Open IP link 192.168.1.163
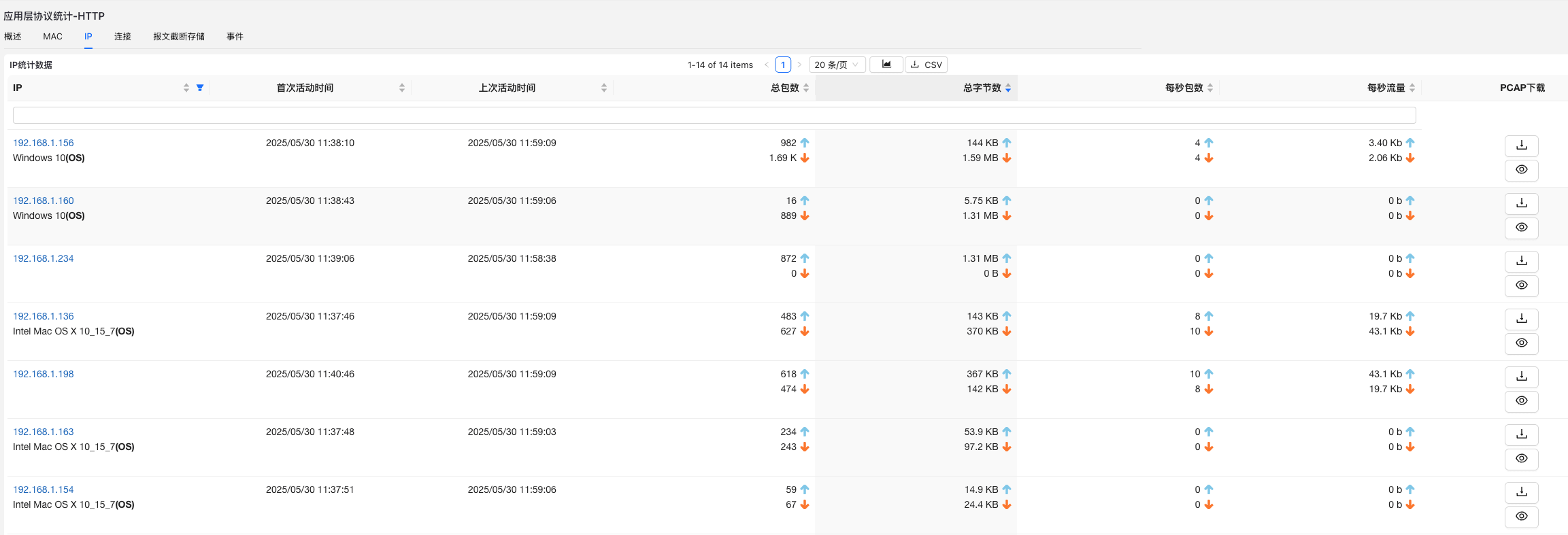1568x535 pixels. tap(44, 432)
